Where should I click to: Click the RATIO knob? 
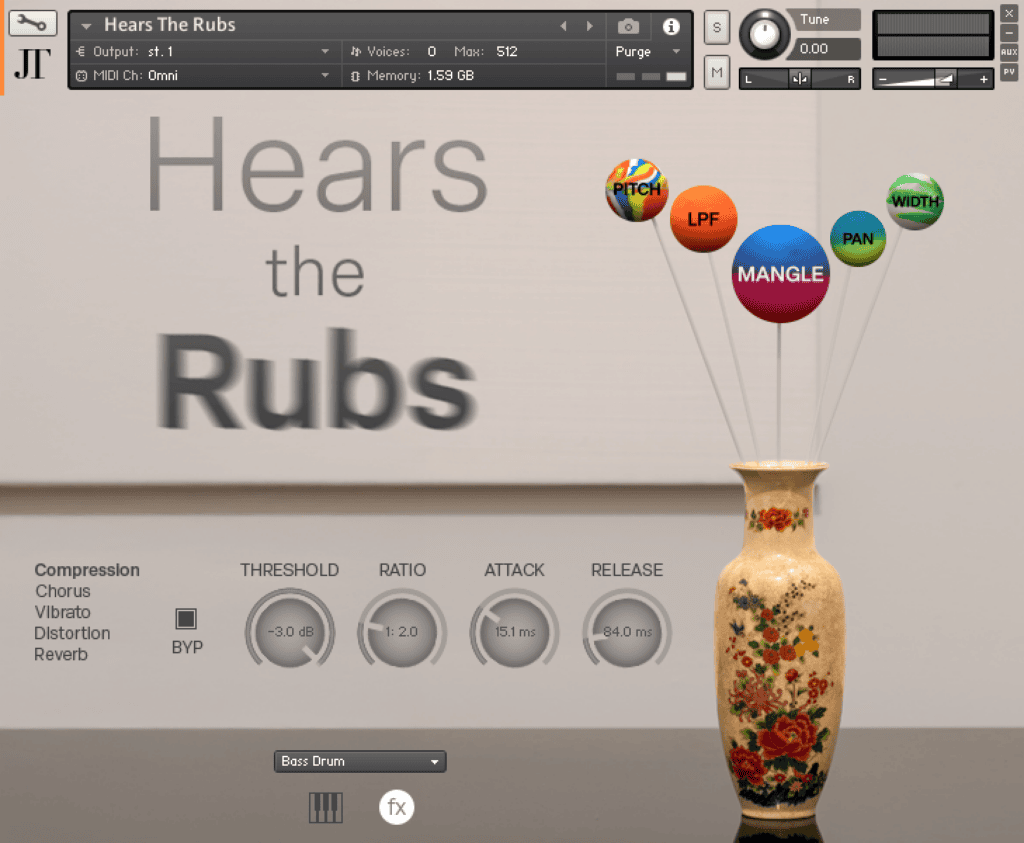(x=402, y=629)
